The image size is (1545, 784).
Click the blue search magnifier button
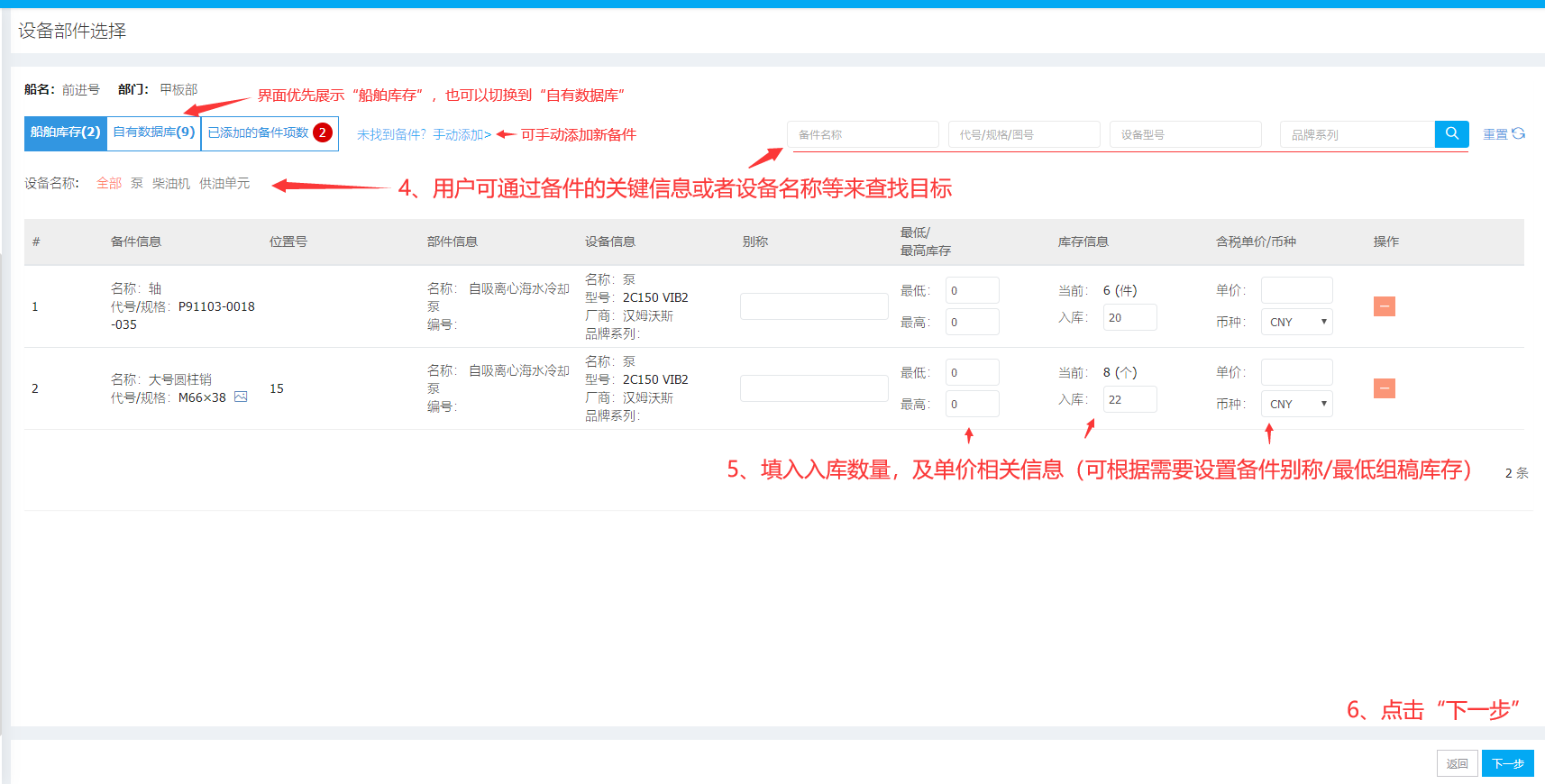coord(1451,133)
